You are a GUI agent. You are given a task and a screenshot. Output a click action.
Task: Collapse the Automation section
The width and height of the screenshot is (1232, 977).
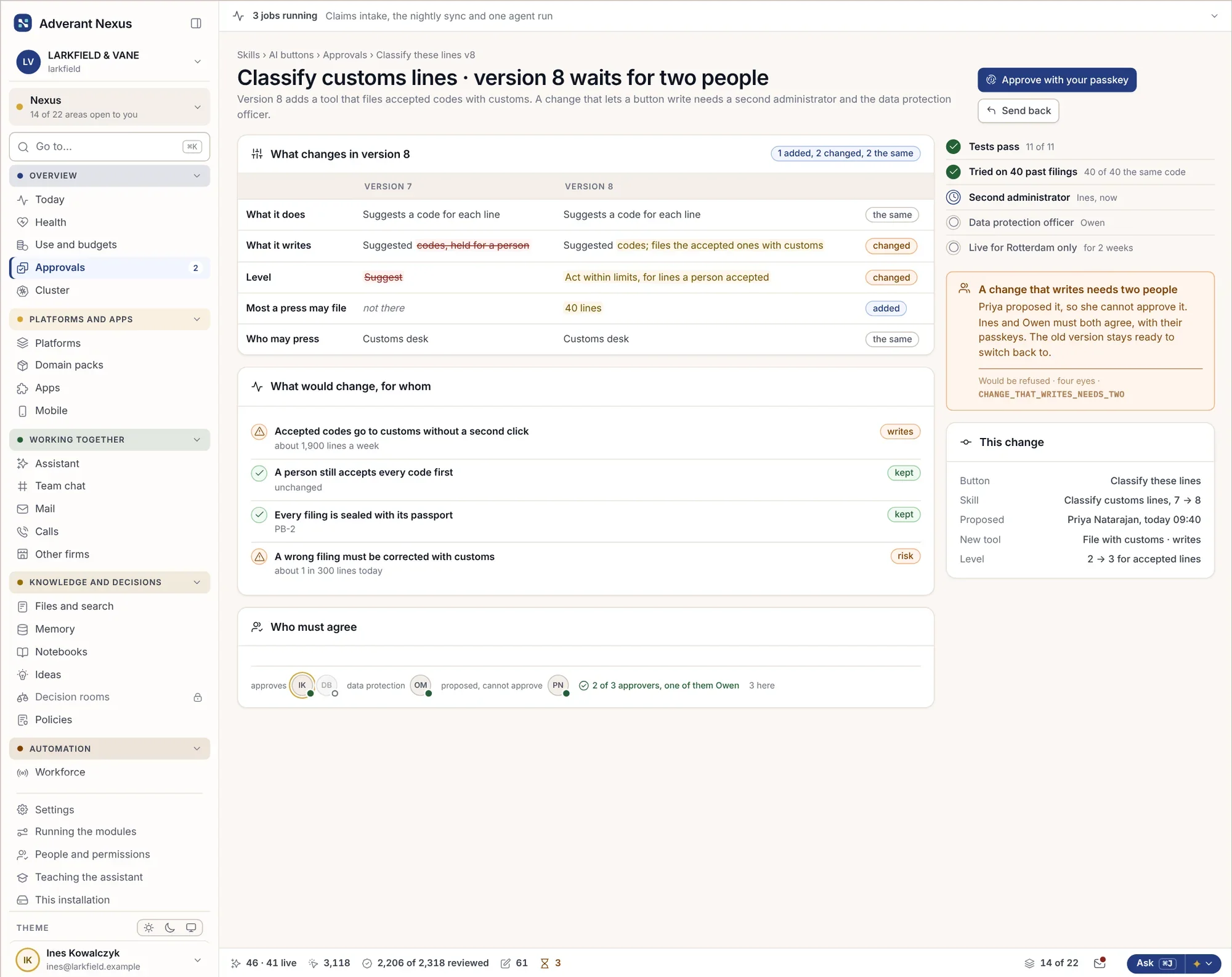[110, 748]
